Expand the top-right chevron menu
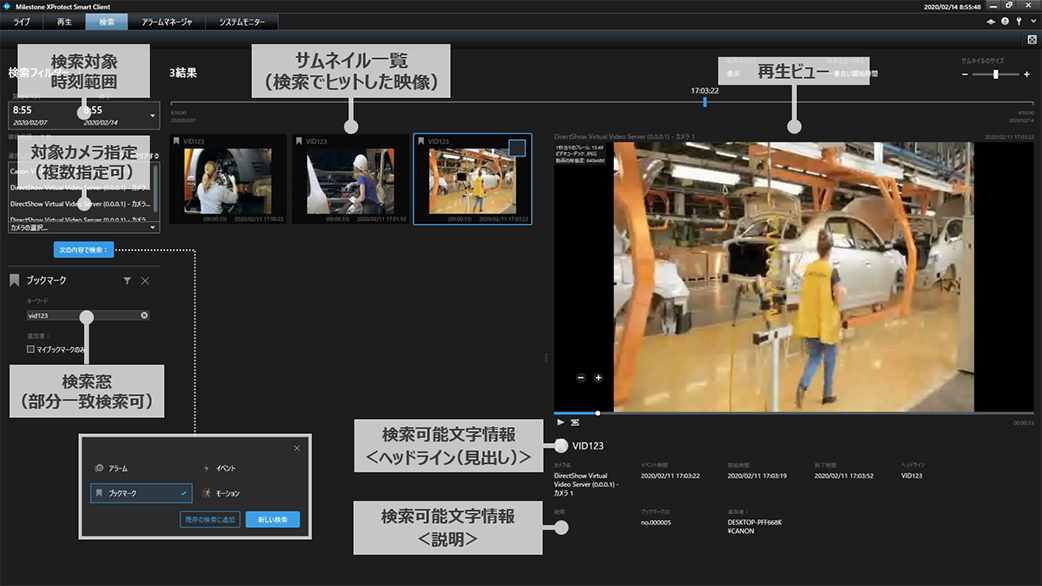Screen dimensions: 1042x586 (x=1031, y=21)
